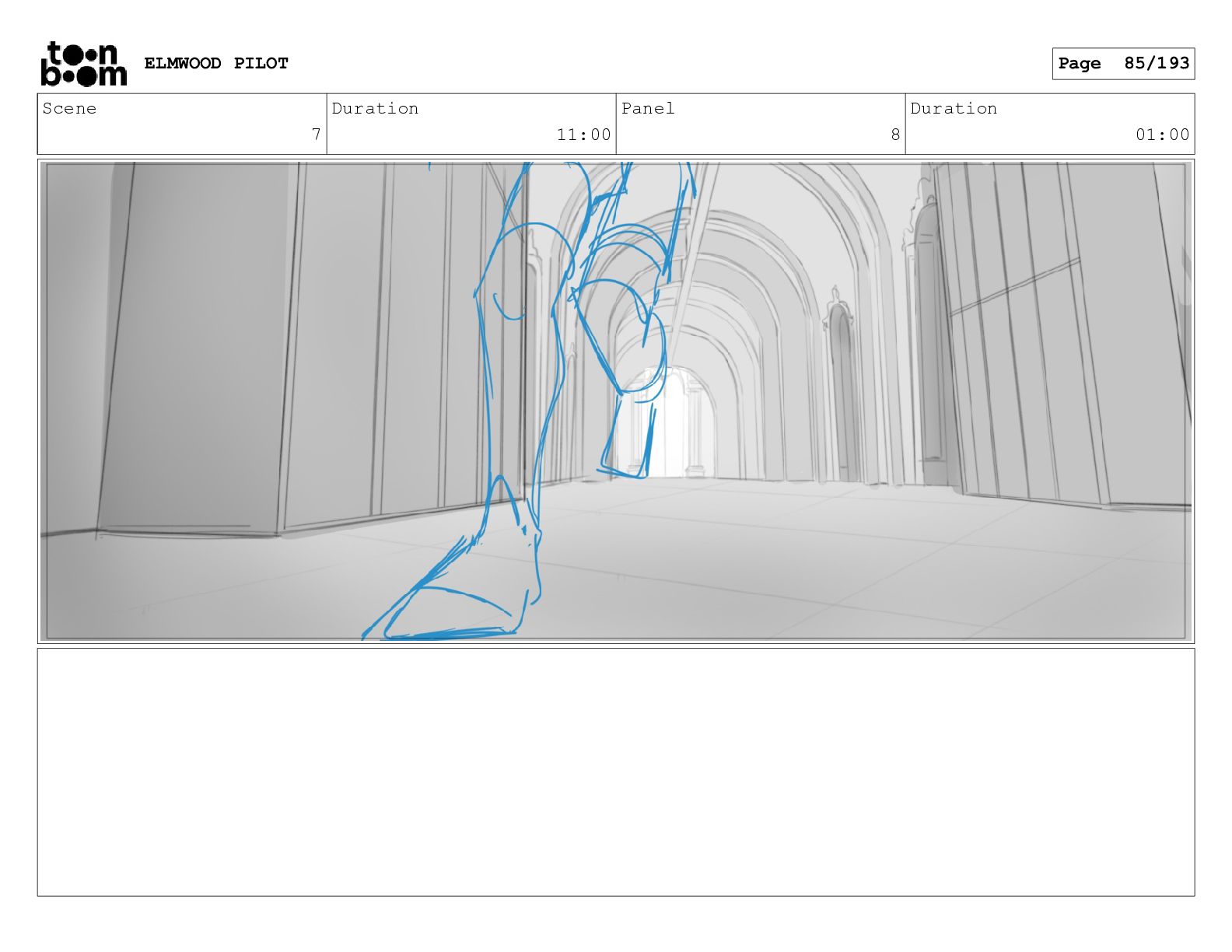Screen dimensions: 1232x952
Task: Select scene number 7 value
Action: 316,135
